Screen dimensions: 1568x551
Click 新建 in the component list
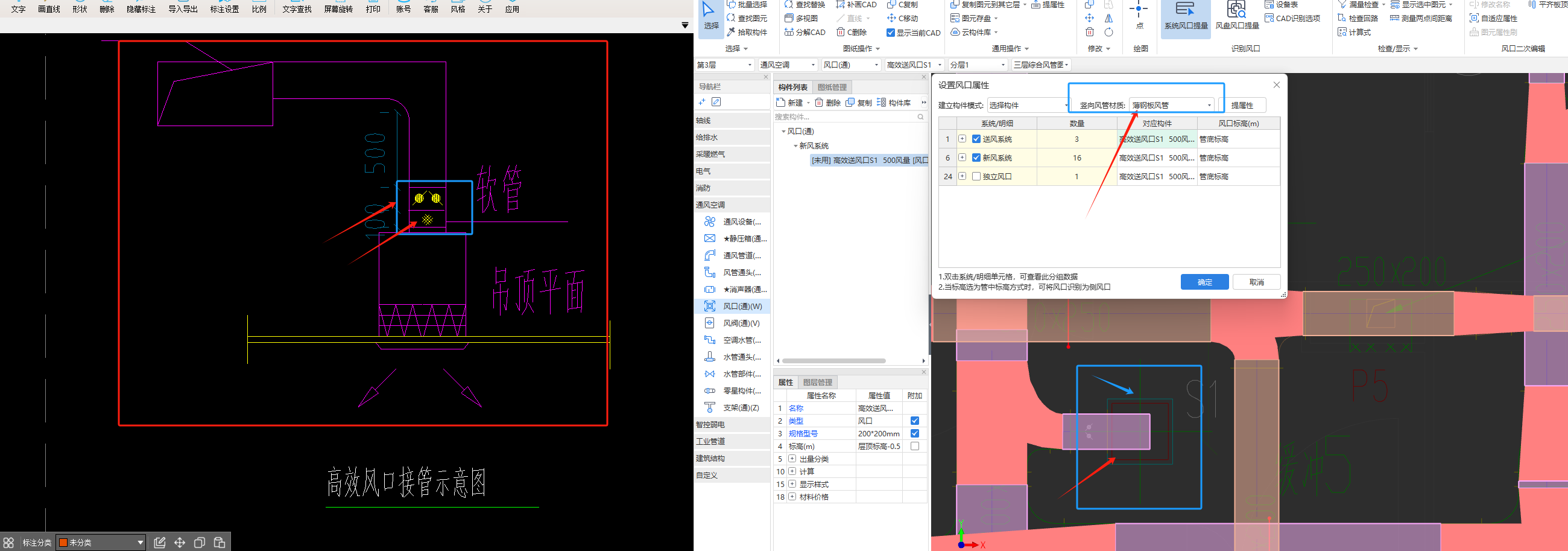coord(789,103)
